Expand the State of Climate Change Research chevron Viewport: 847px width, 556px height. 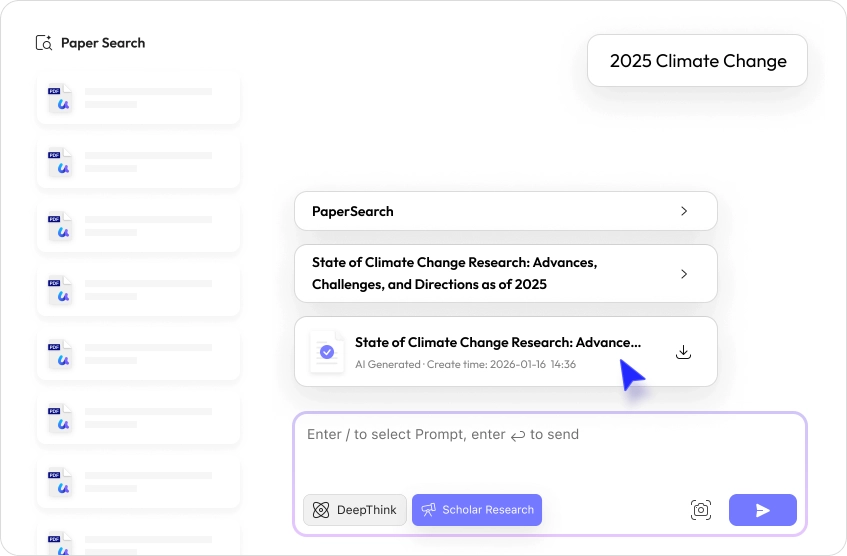(x=684, y=273)
